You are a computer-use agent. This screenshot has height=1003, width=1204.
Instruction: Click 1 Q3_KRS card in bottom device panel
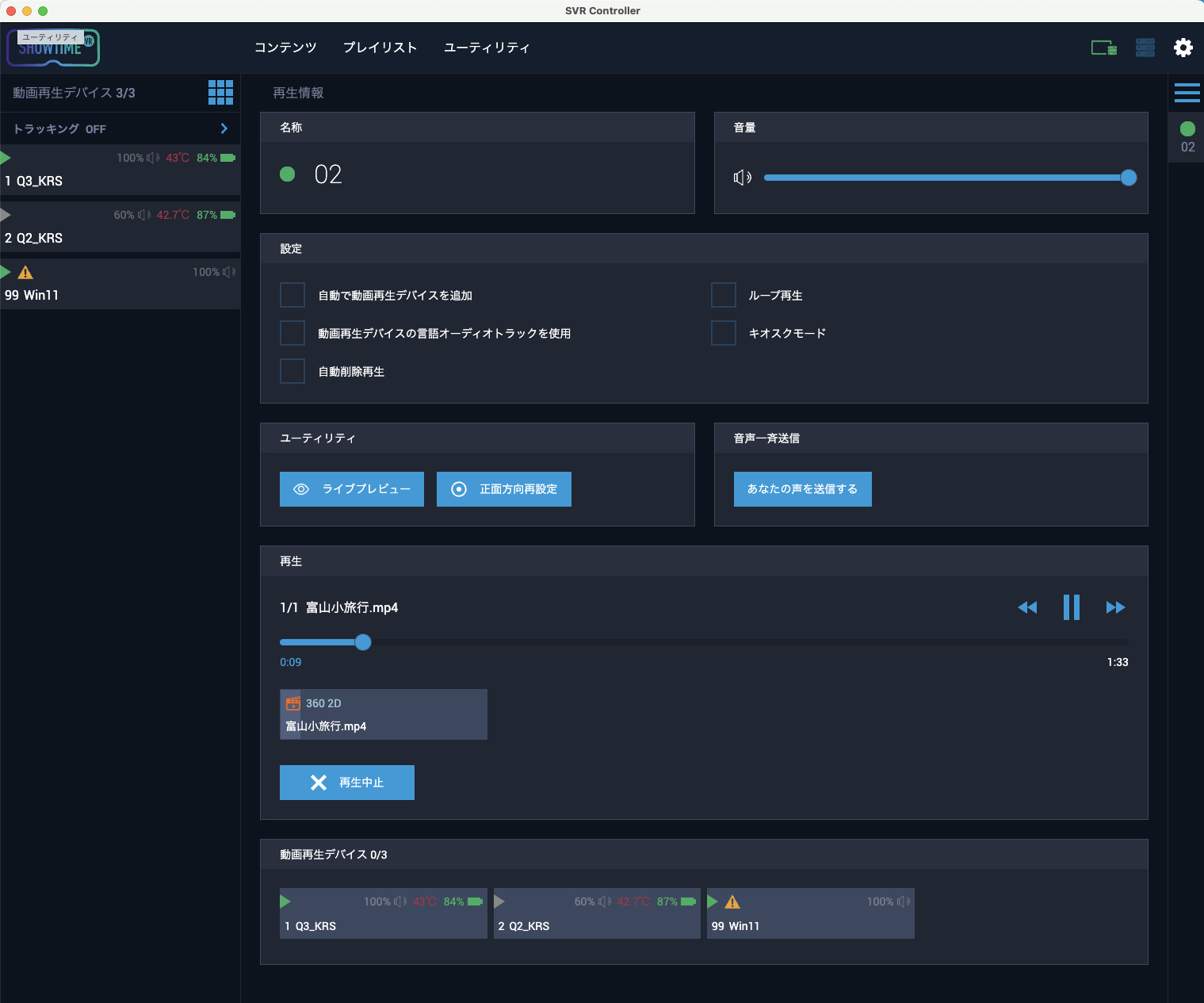click(x=384, y=913)
